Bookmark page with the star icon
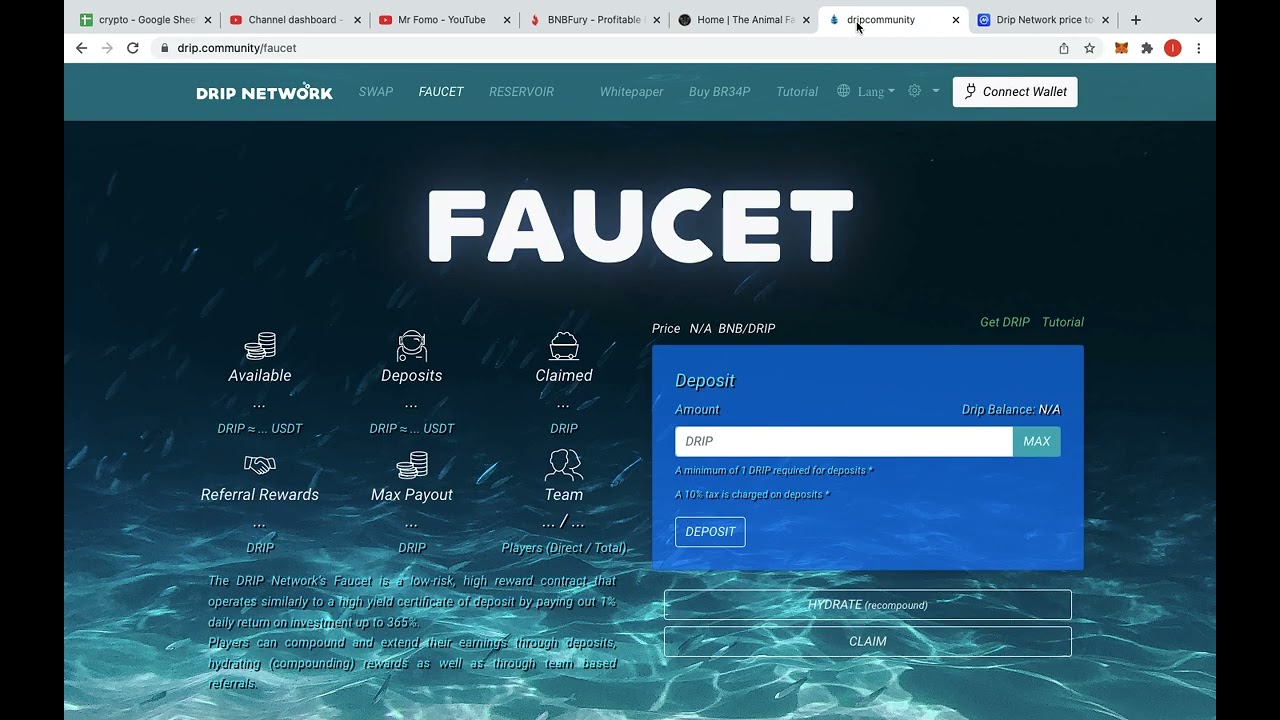Image resolution: width=1280 pixels, height=720 pixels. [1090, 48]
